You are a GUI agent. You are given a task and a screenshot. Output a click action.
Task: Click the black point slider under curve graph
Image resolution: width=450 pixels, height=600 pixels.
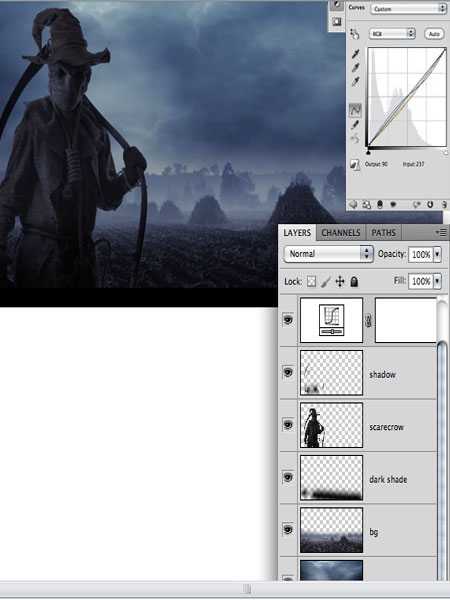[x=368, y=153]
